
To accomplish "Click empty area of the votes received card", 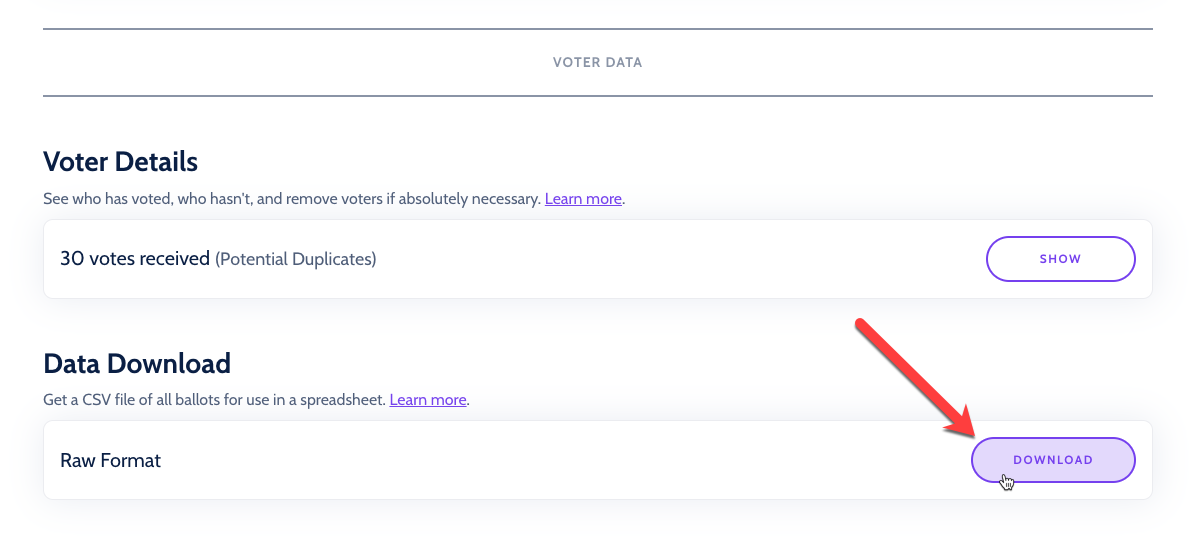I will tap(680, 259).
